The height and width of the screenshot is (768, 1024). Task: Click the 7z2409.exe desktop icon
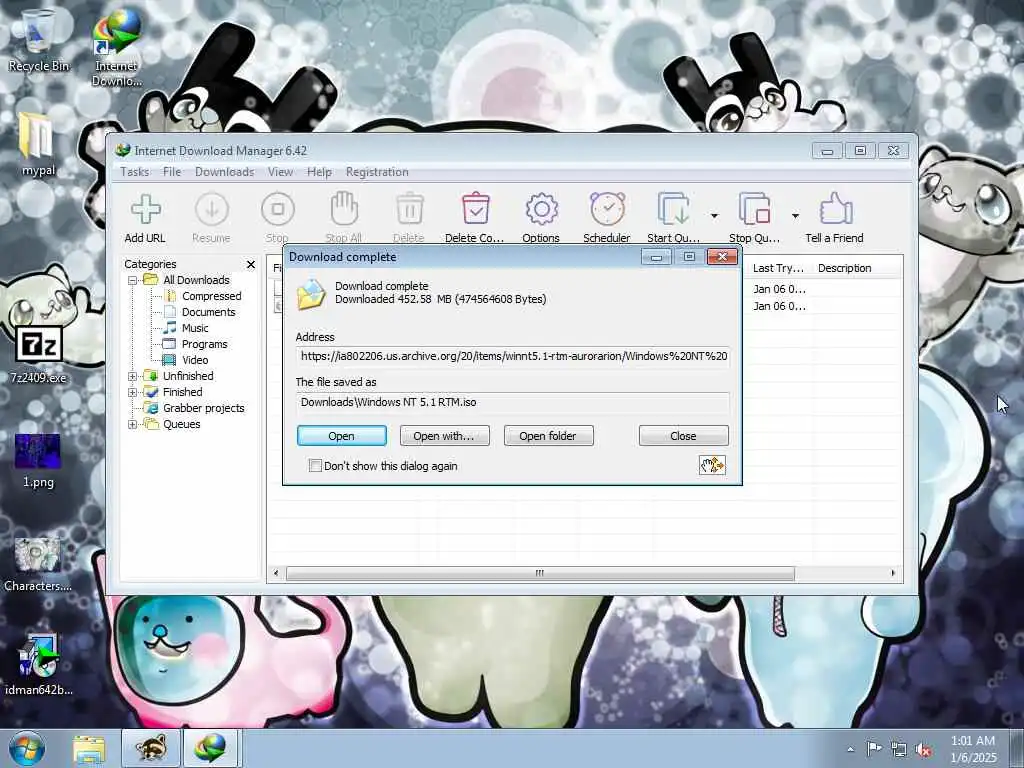(38, 353)
